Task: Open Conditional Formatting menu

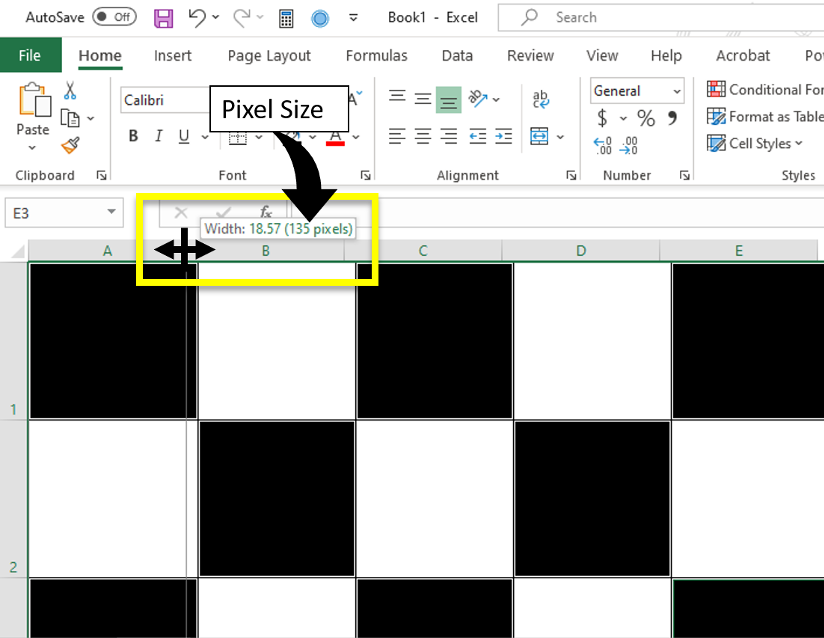Action: [765, 90]
